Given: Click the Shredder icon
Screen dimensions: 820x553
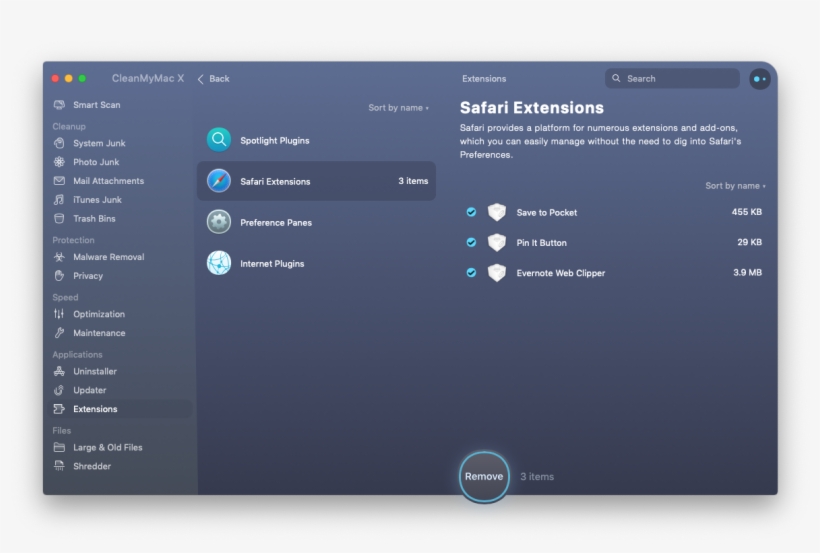Looking at the screenshot, I should pos(59,466).
